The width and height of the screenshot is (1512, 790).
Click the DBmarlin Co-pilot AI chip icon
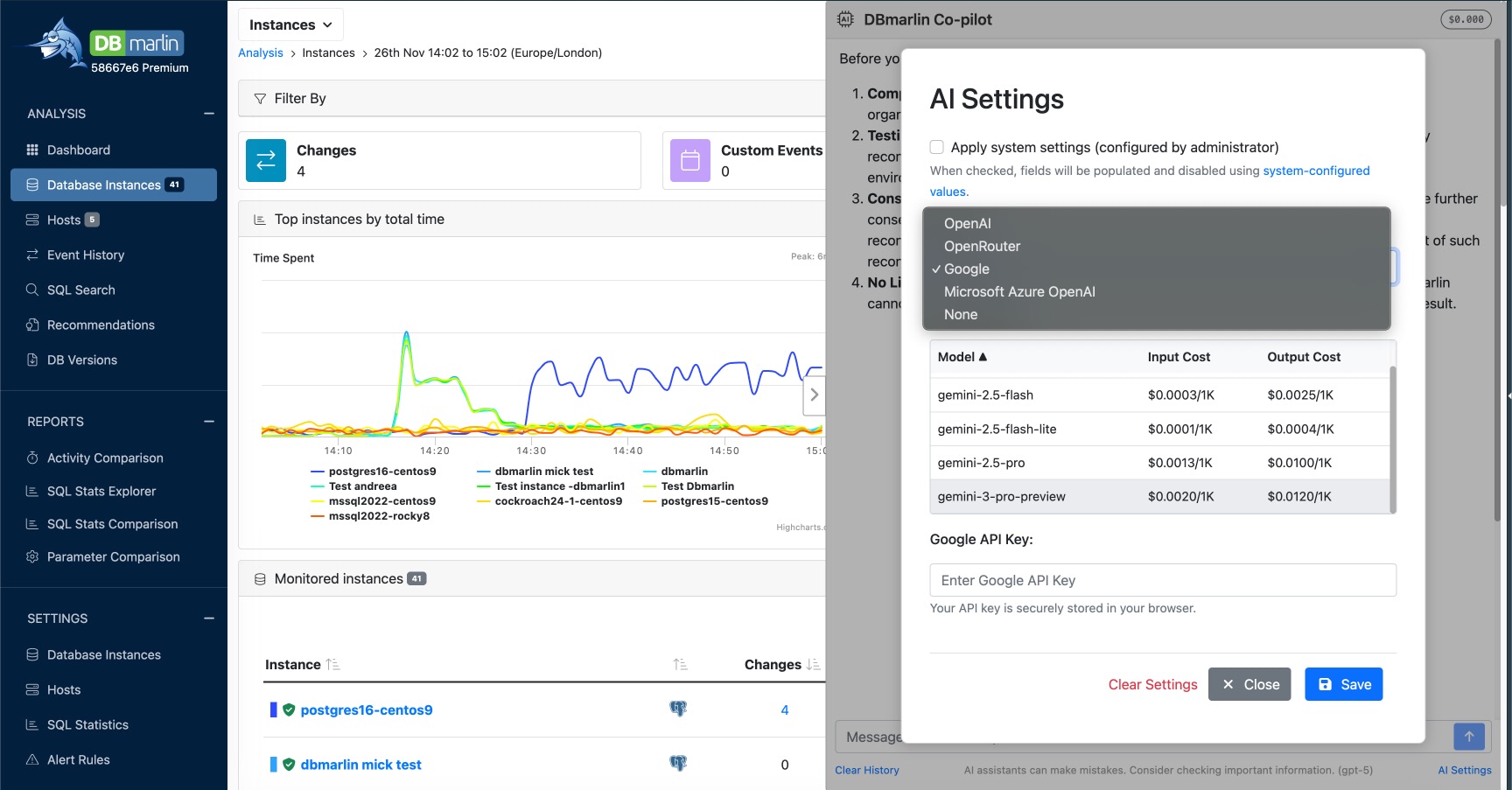click(x=845, y=19)
